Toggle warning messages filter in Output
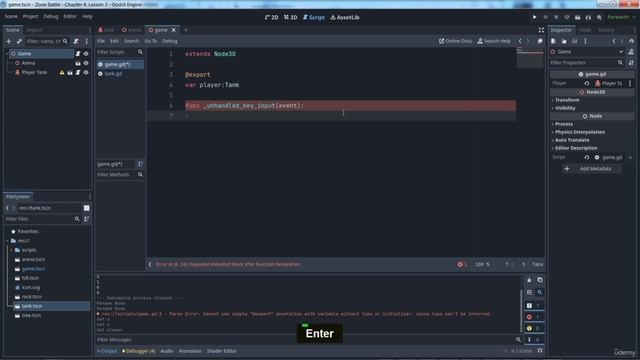640x360 pixels. [x=533, y=328]
